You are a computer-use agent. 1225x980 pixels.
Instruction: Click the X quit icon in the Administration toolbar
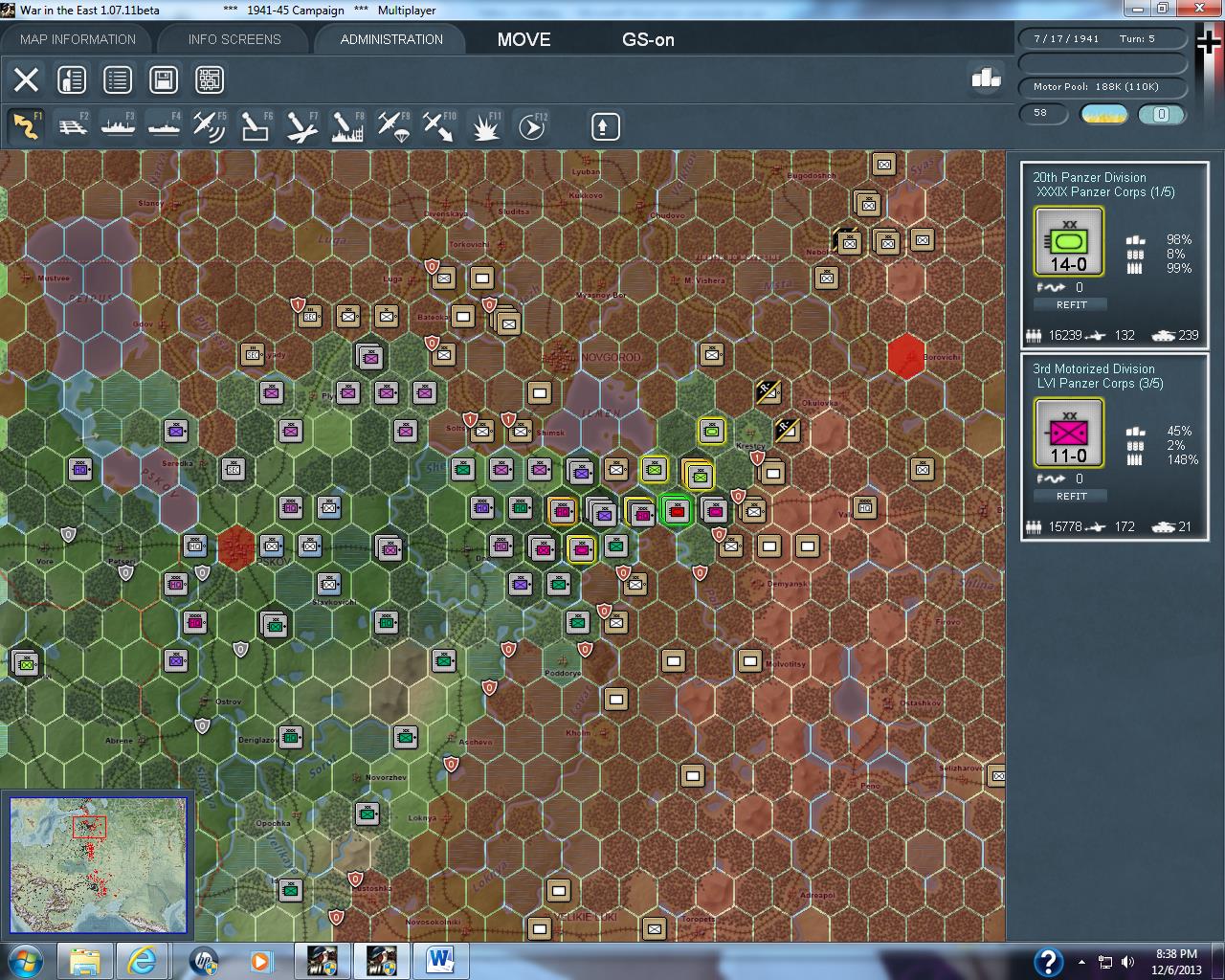click(26, 79)
